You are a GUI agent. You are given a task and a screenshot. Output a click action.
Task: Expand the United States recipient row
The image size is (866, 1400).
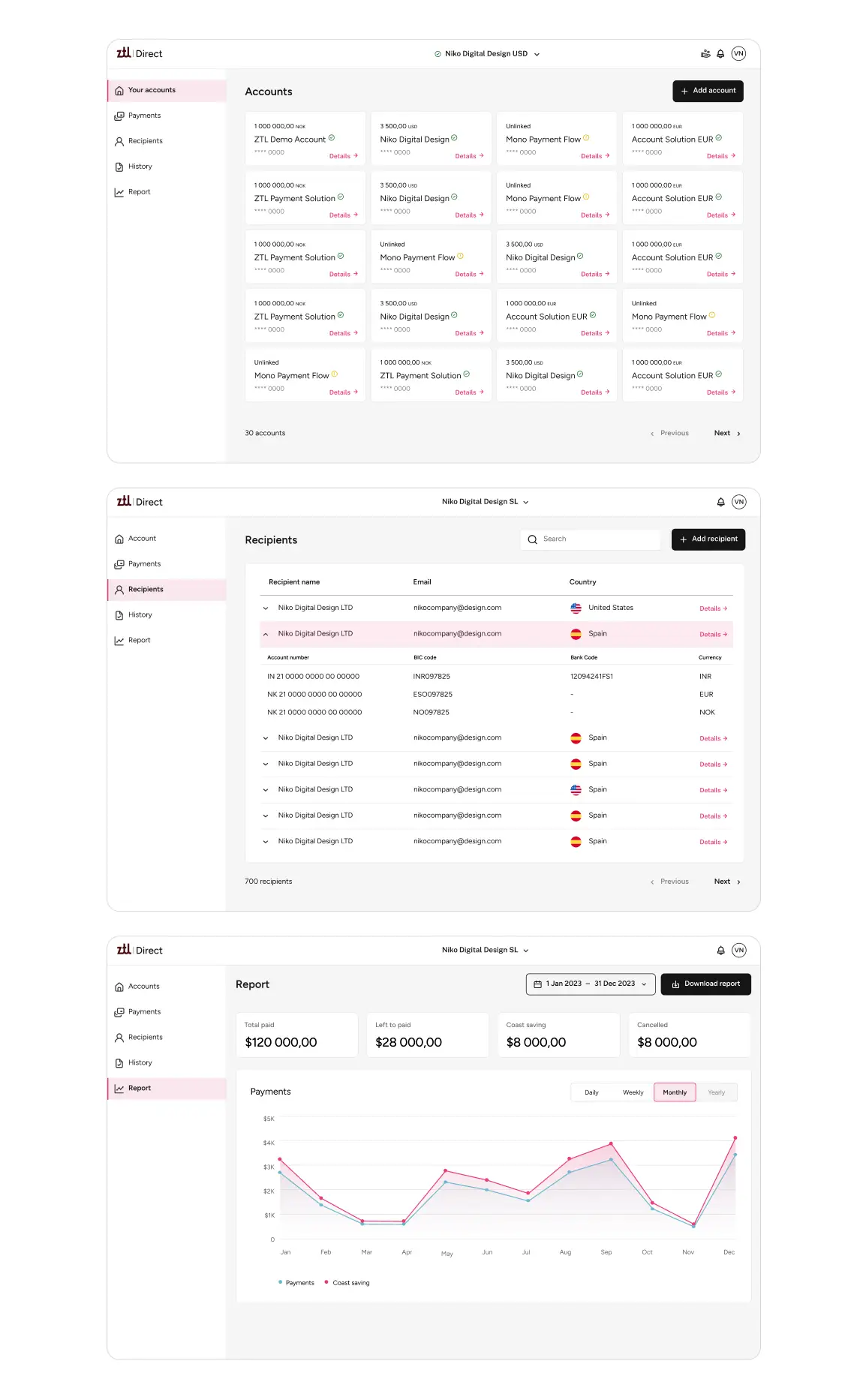[266, 608]
